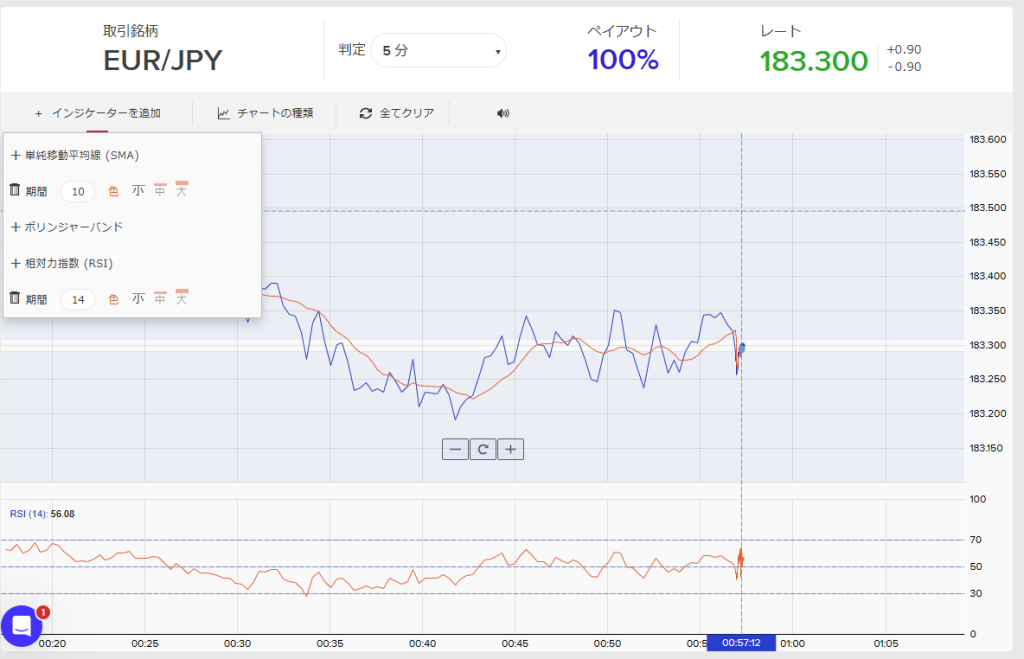Open the チャートの種類 chart type menu

click(x=265, y=113)
